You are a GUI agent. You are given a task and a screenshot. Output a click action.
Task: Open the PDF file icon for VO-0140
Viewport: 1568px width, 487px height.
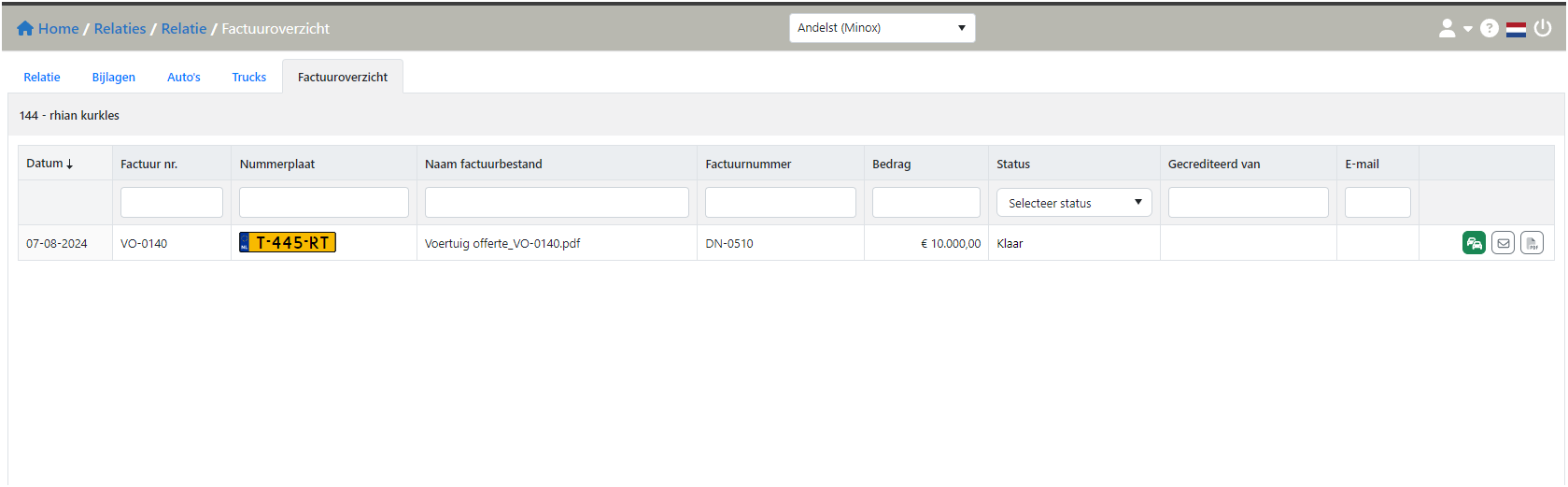(1532, 243)
